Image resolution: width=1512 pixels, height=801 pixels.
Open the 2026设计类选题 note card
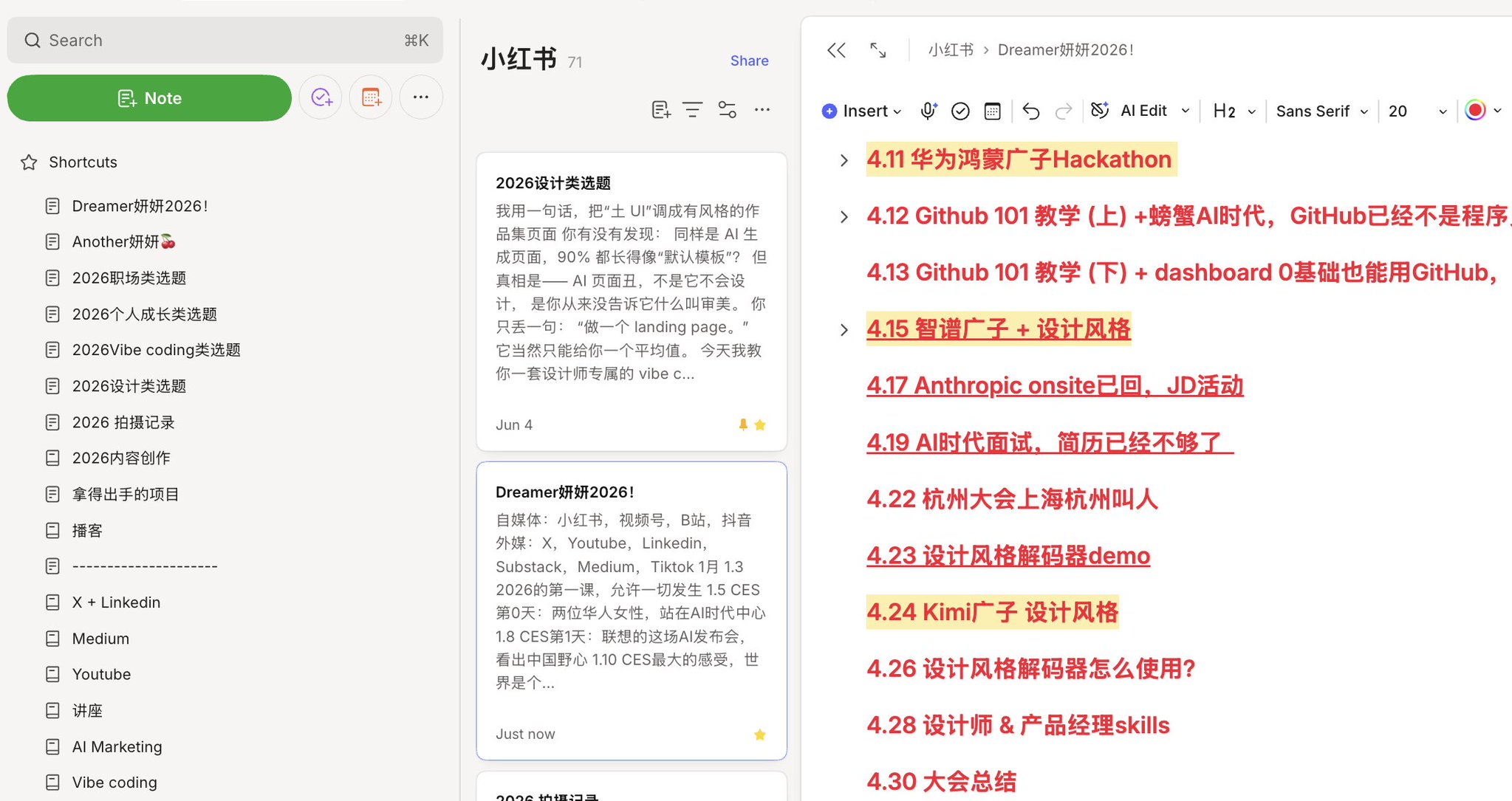click(x=632, y=302)
